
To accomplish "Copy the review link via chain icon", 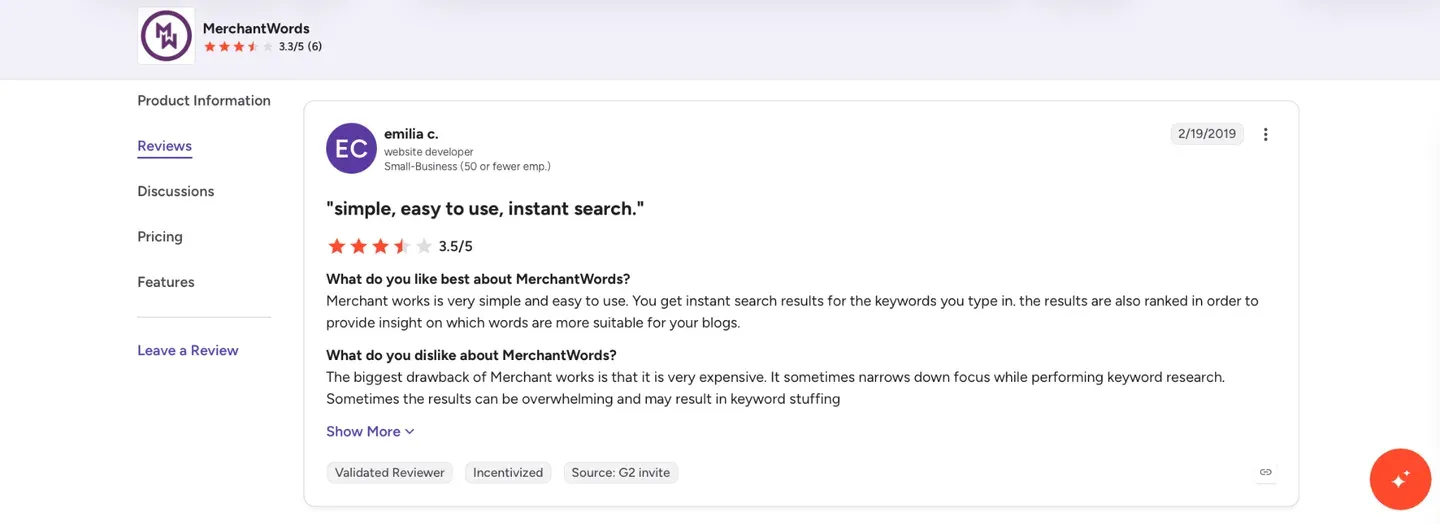I will tap(1266, 472).
